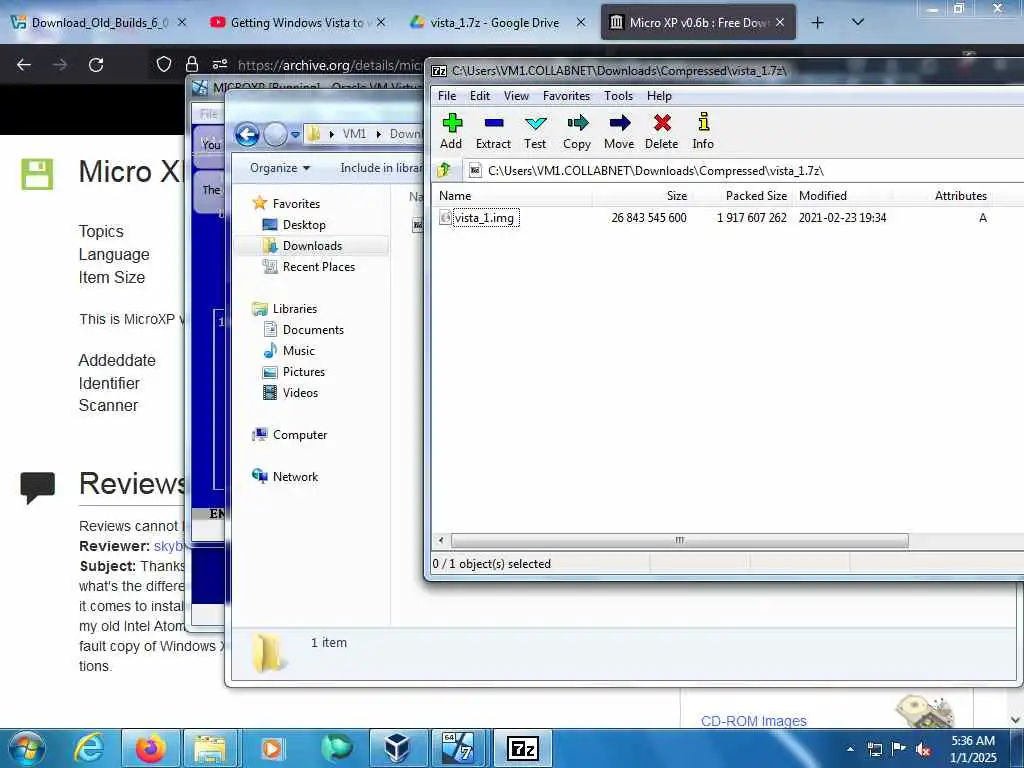Open the Info tool in 7-Zip

tap(703, 131)
